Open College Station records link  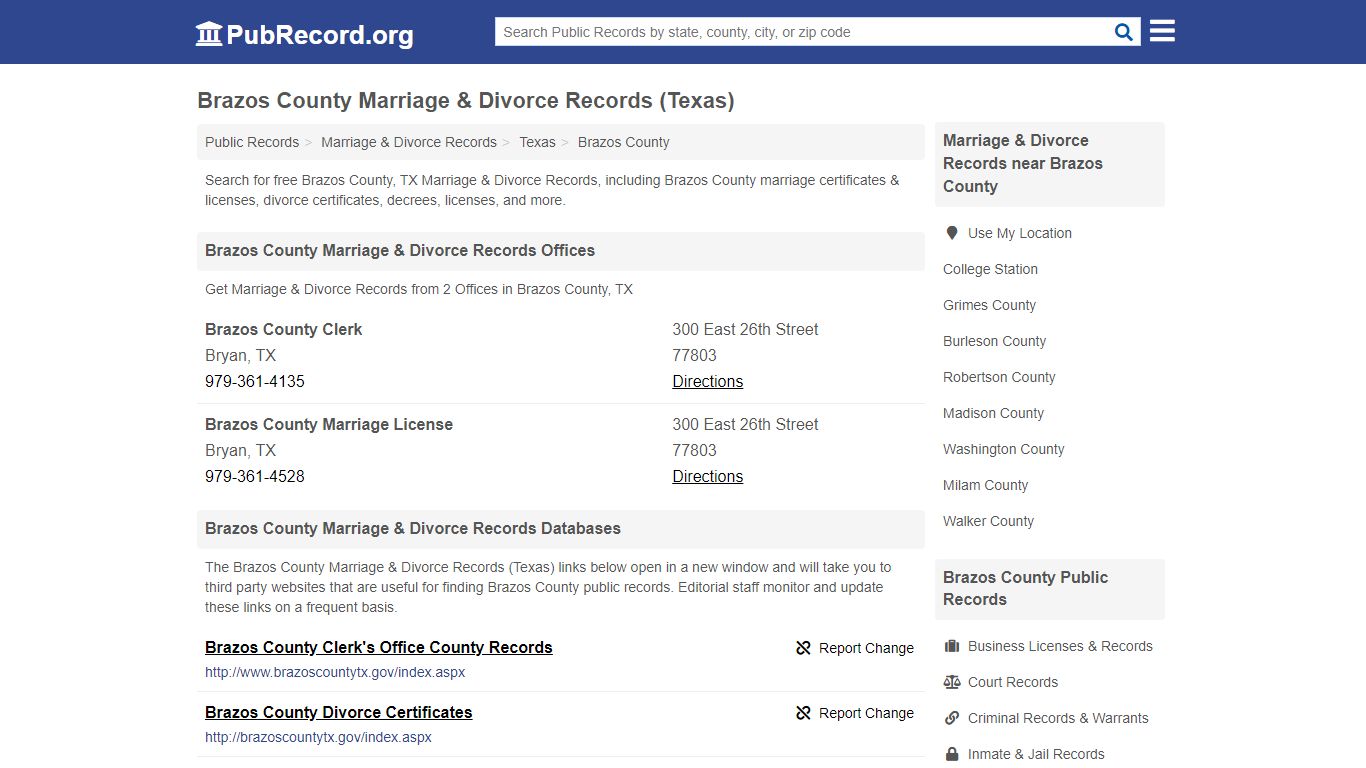990,269
